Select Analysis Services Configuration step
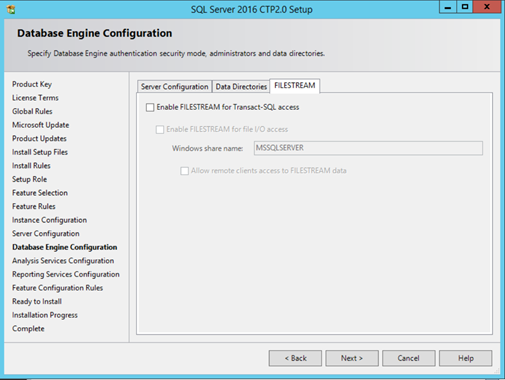This screenshot has height=380, width=505. (63, 261)
